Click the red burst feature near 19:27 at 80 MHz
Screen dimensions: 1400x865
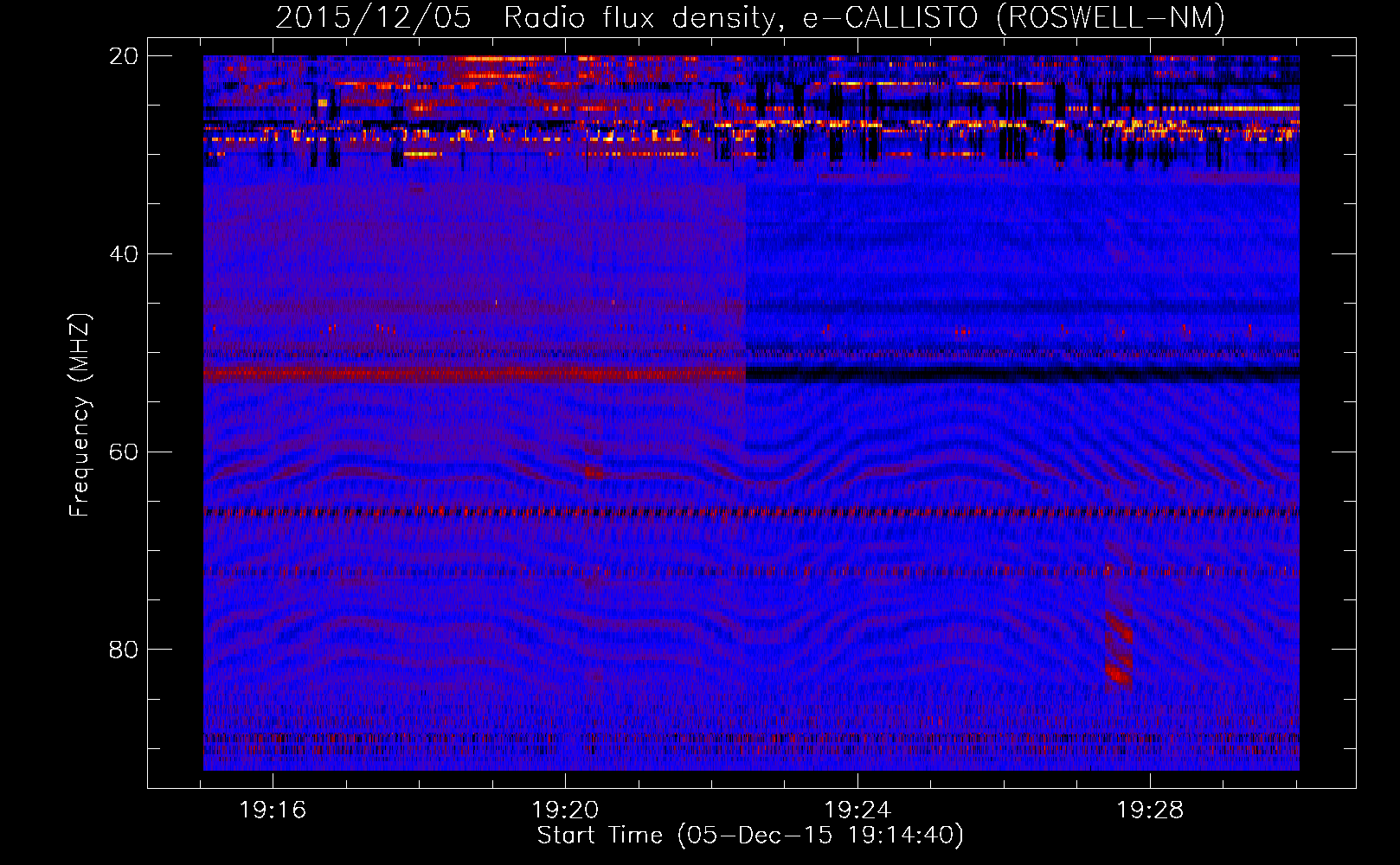tap(1119, 649)
